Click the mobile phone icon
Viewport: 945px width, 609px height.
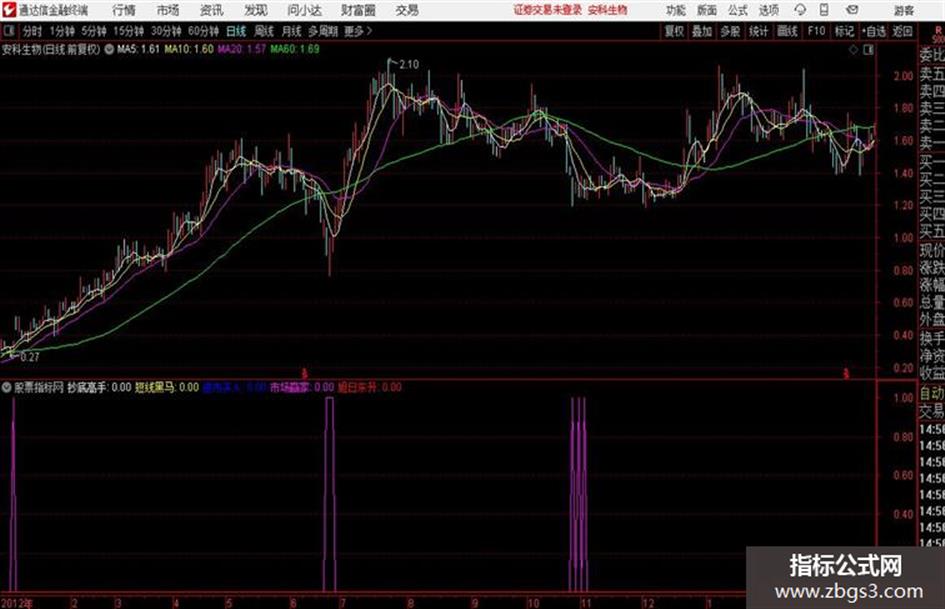(x=824, y=10)
